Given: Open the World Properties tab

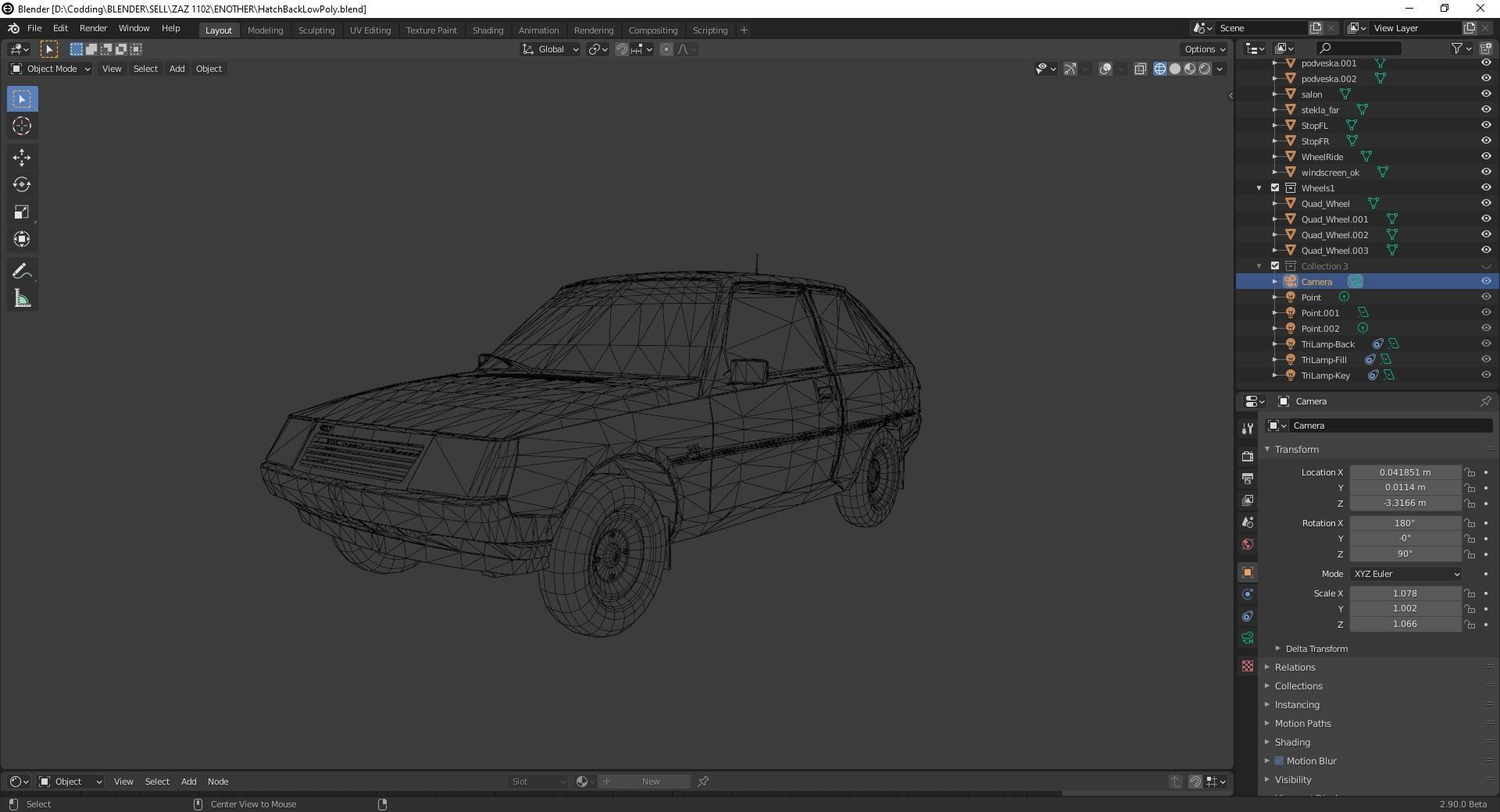Looking at the screenshot, I should [x=1247, y=544].
